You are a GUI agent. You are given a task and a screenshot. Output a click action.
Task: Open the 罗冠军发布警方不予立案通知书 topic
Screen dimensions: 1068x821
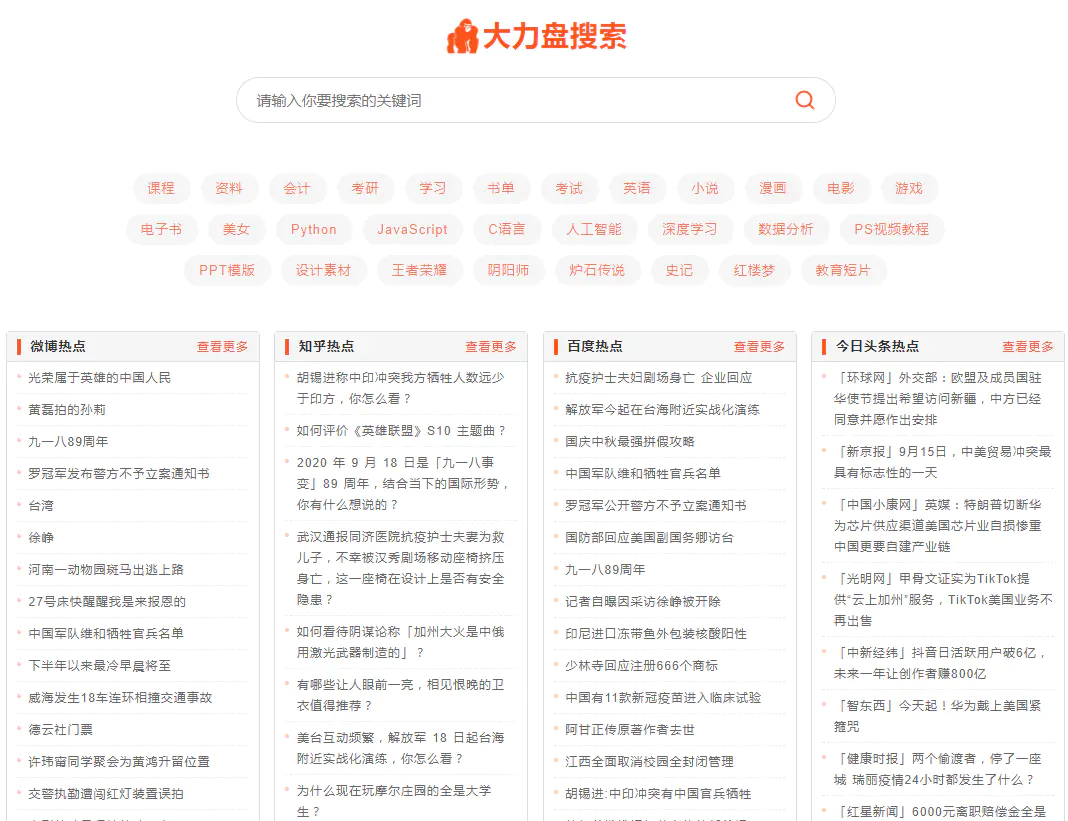click(x=119, y=474)
